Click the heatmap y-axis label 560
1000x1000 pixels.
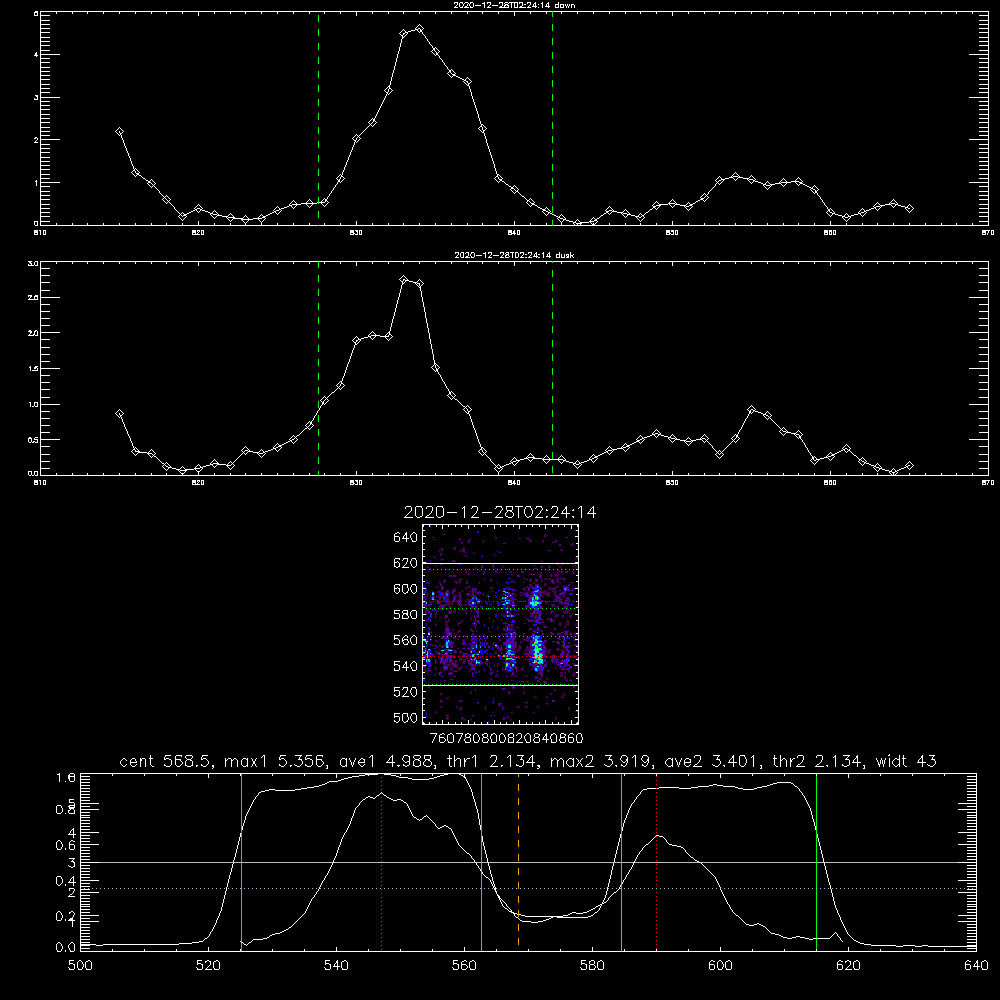[405, 640]
